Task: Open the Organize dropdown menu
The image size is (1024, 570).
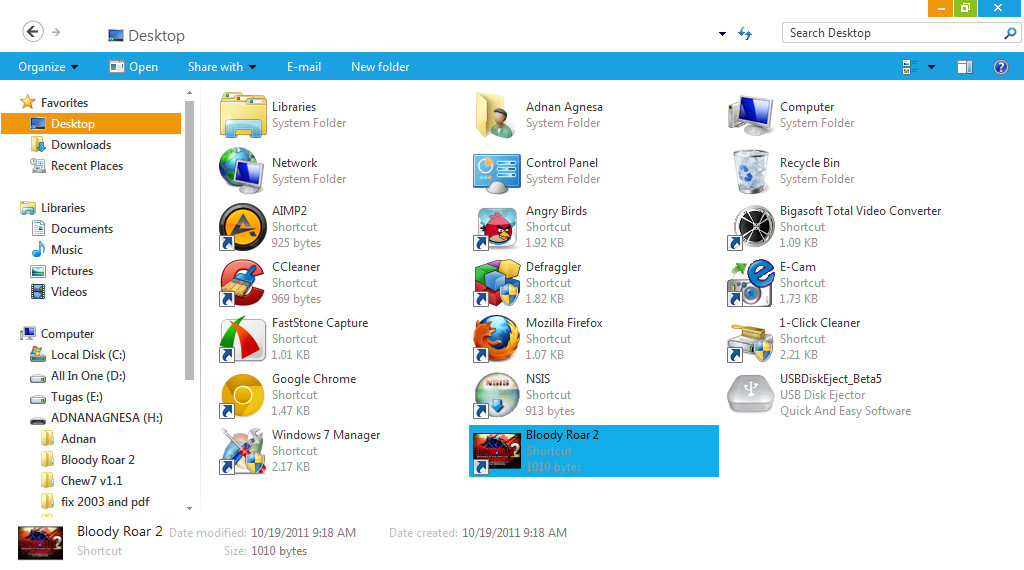Action: tap(48, 67)
